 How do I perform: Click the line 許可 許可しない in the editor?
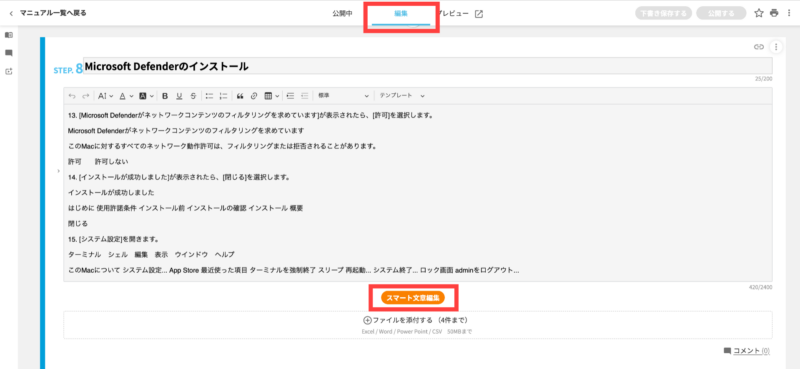(x=98, y=162)
